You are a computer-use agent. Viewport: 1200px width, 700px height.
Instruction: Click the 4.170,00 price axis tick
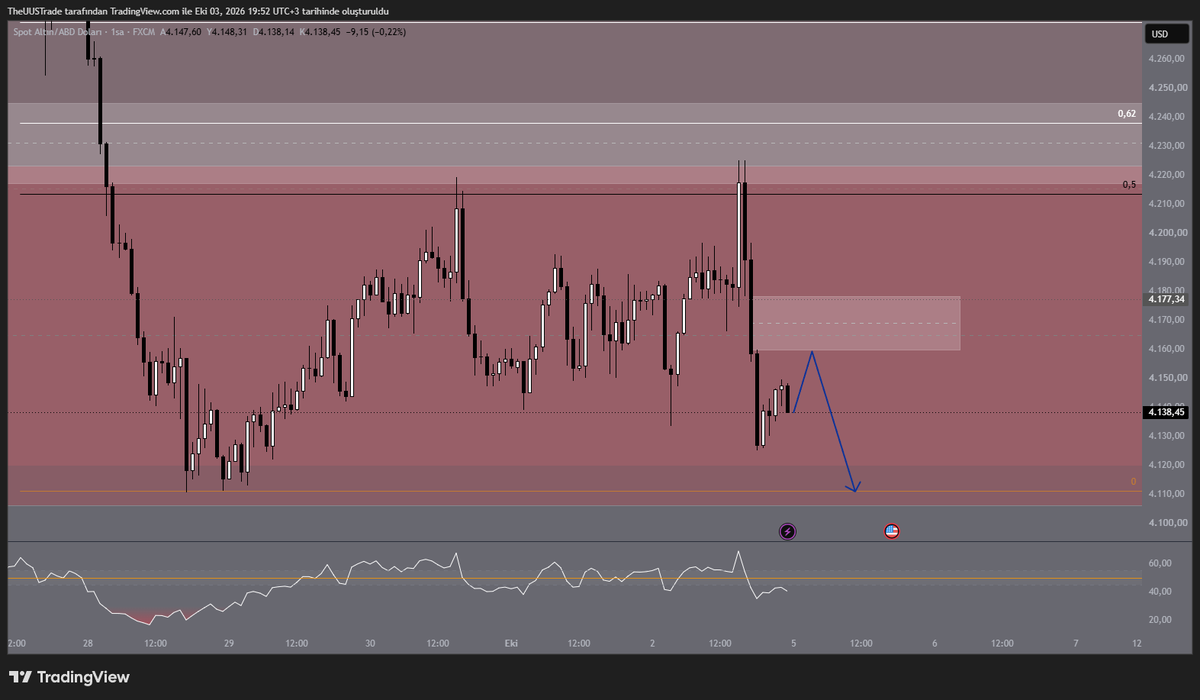(1166, 320)
